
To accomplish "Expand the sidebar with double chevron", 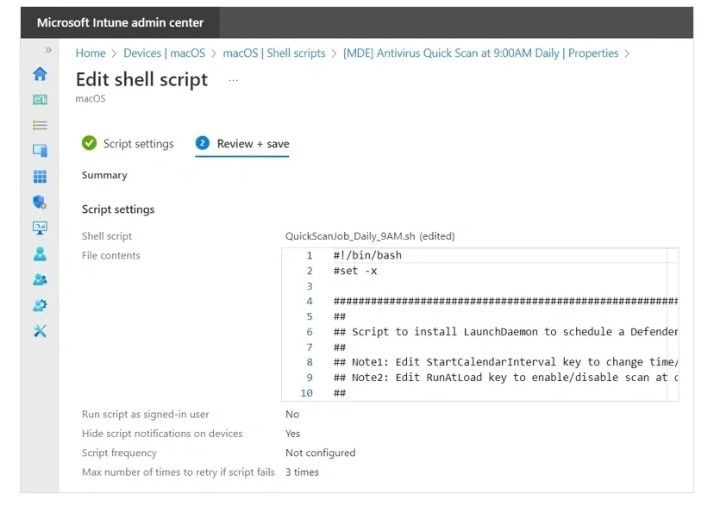I will (x=48, y=50).
